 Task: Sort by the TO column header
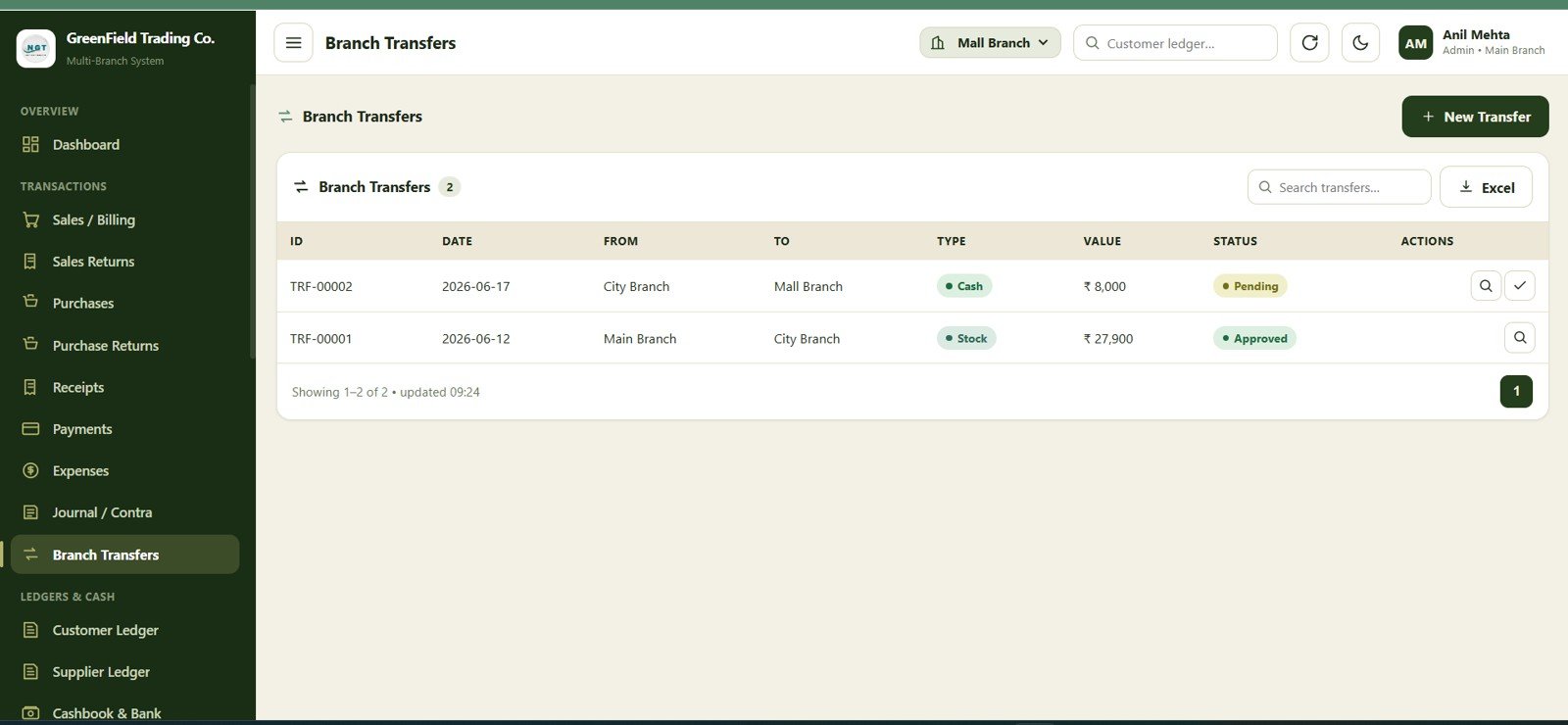point(781,241)
